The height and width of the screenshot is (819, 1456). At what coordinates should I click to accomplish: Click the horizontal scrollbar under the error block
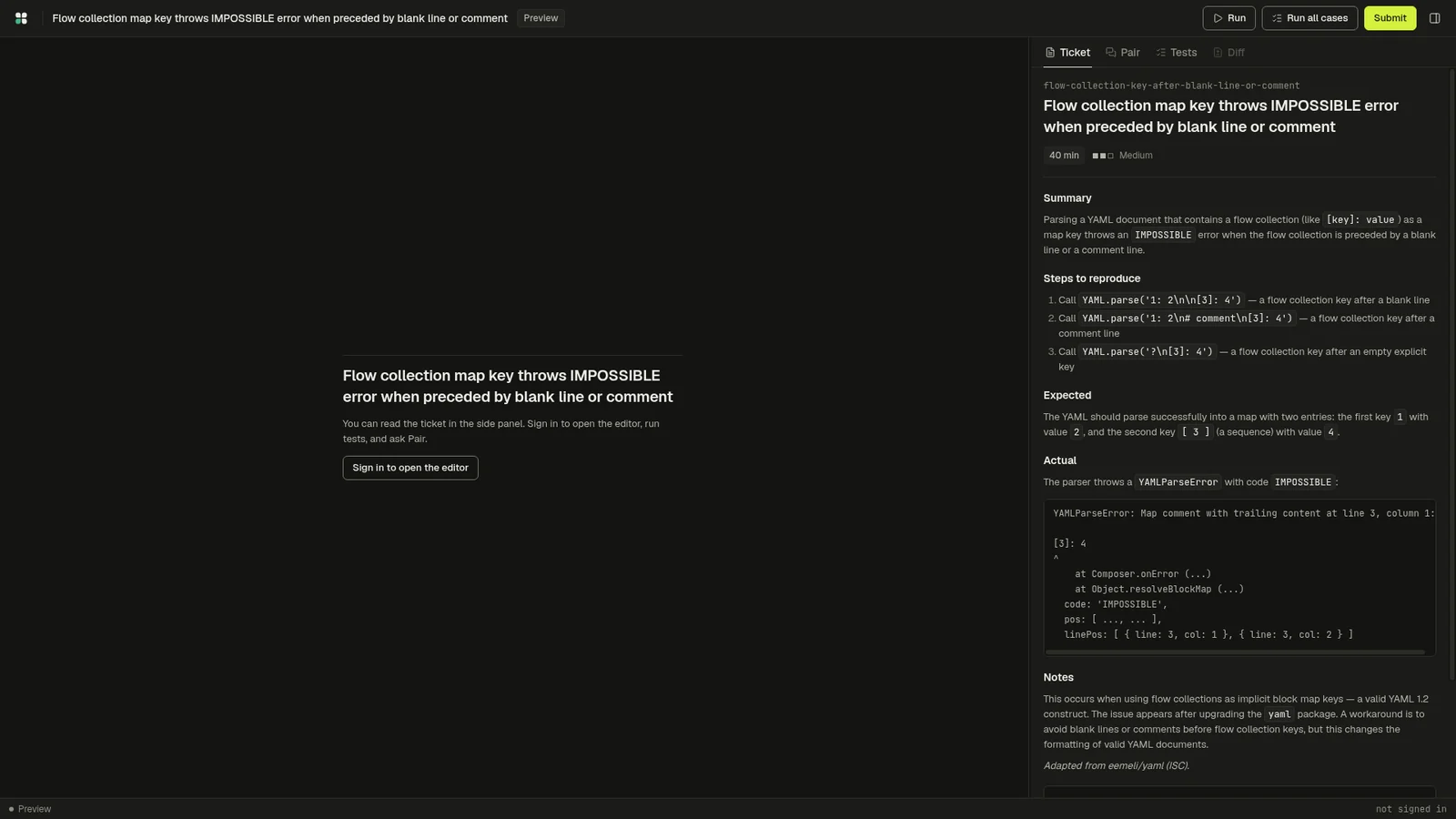1235,652
